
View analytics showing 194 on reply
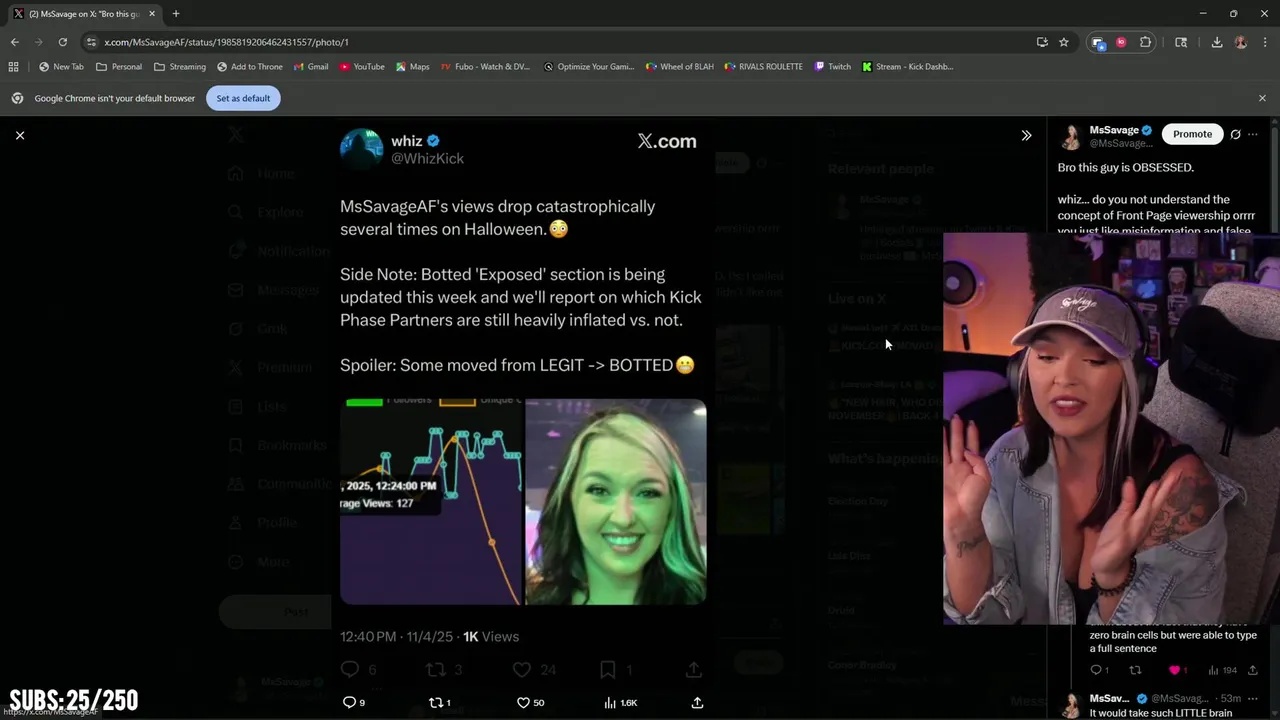pos(1222,670)
